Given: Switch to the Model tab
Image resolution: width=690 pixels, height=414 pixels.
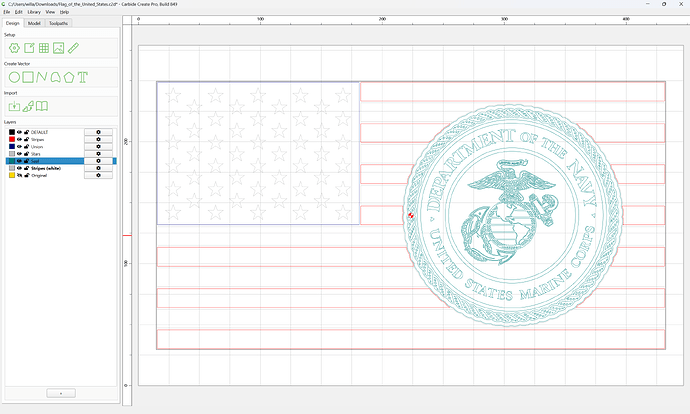Looking at the screenshot, I should (34, 23).
